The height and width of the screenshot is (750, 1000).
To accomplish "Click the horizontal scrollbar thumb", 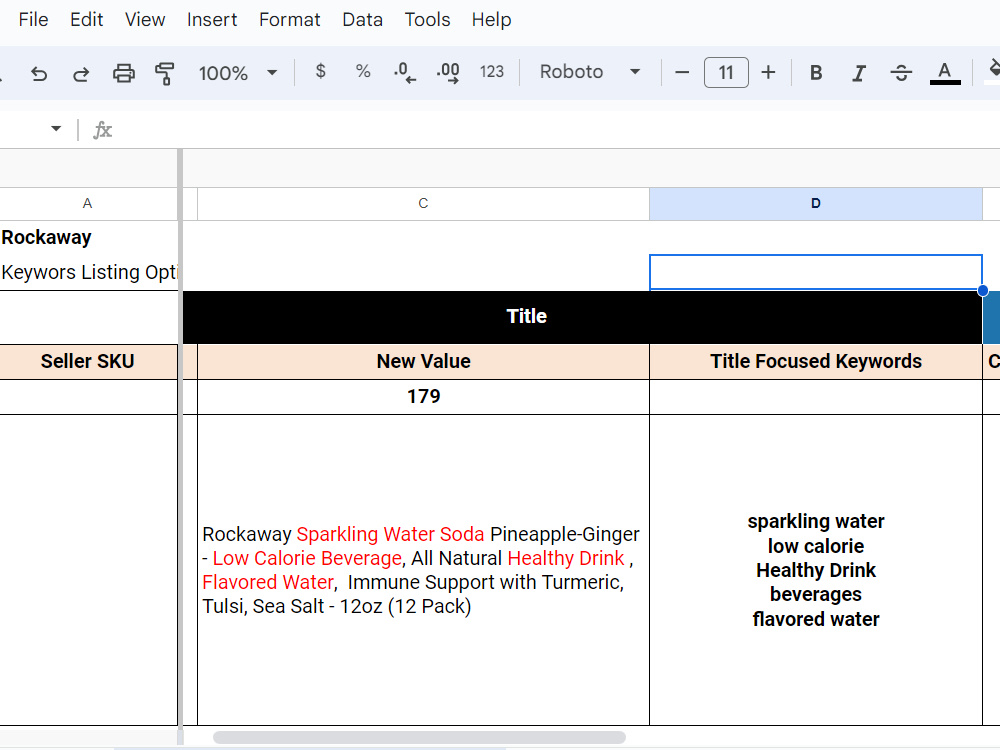I will click(419, 737).
